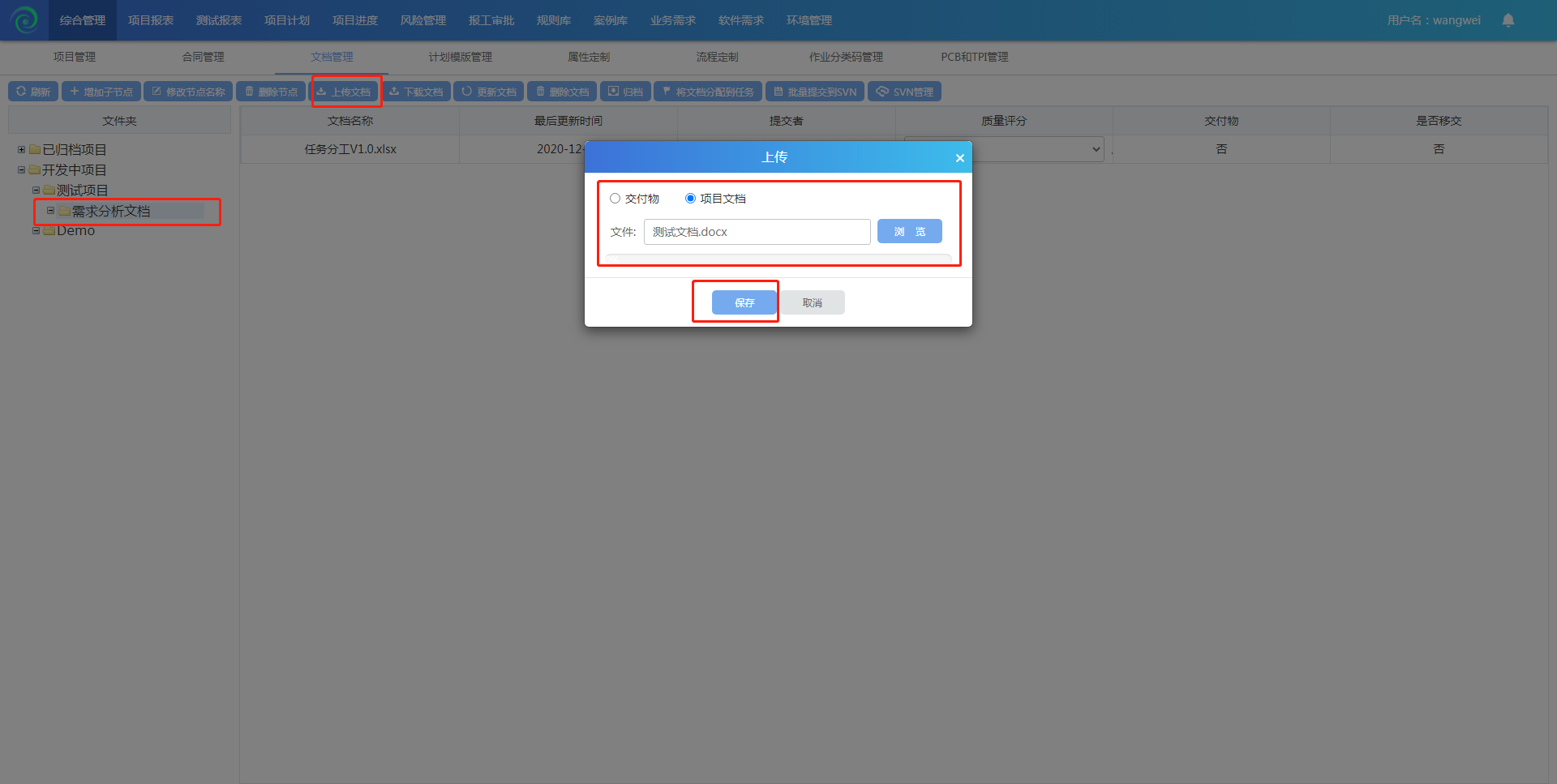Screen dimensions: 1557x784
Task: Click the 删除文档 trash button
Action: 562,92
